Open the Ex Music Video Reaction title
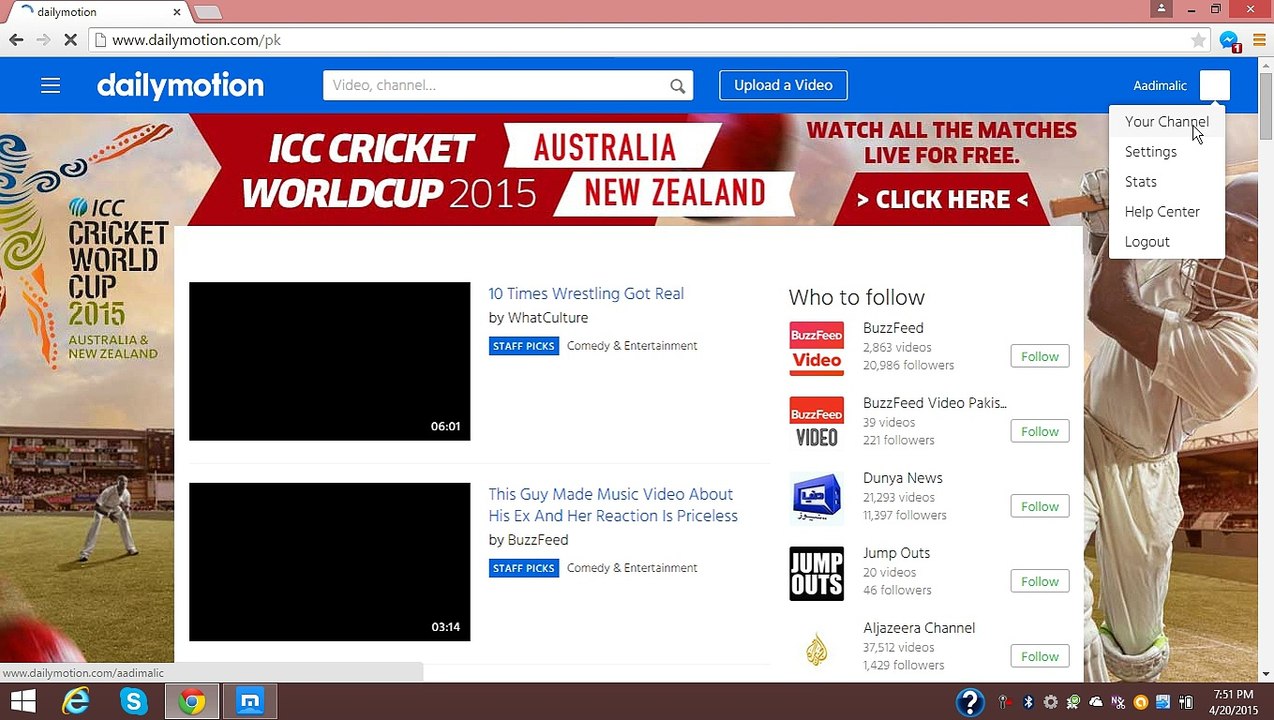 point(613,505)
